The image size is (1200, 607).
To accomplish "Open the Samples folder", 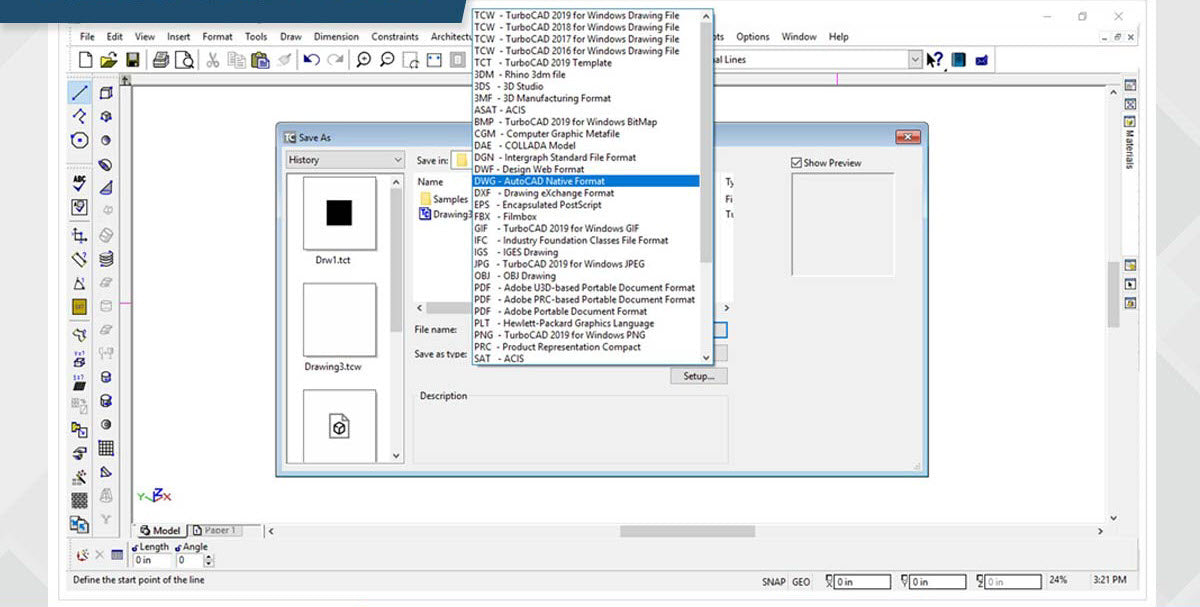I will point(449,199).
